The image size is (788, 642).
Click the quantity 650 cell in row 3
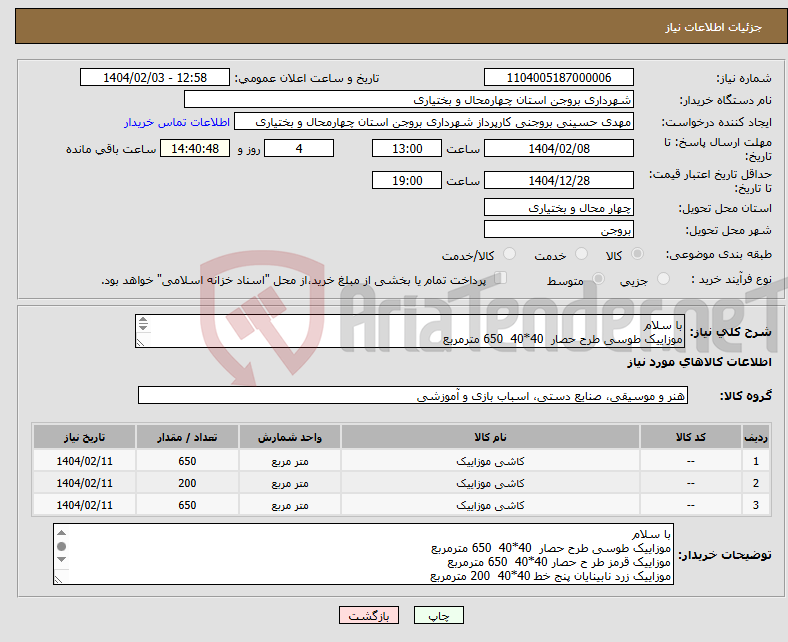pyautogui.click(x=187, y=505)
